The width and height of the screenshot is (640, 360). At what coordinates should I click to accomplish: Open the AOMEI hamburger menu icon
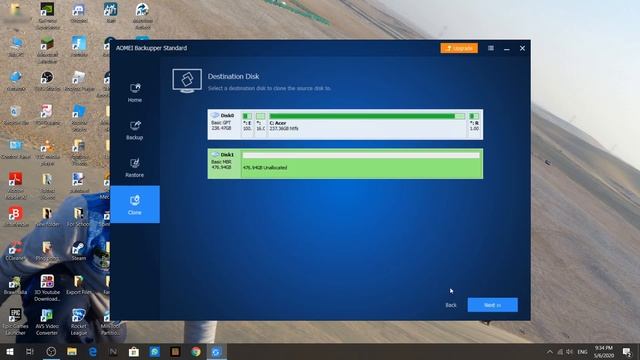pyautogui.click(x=491, y=48)
